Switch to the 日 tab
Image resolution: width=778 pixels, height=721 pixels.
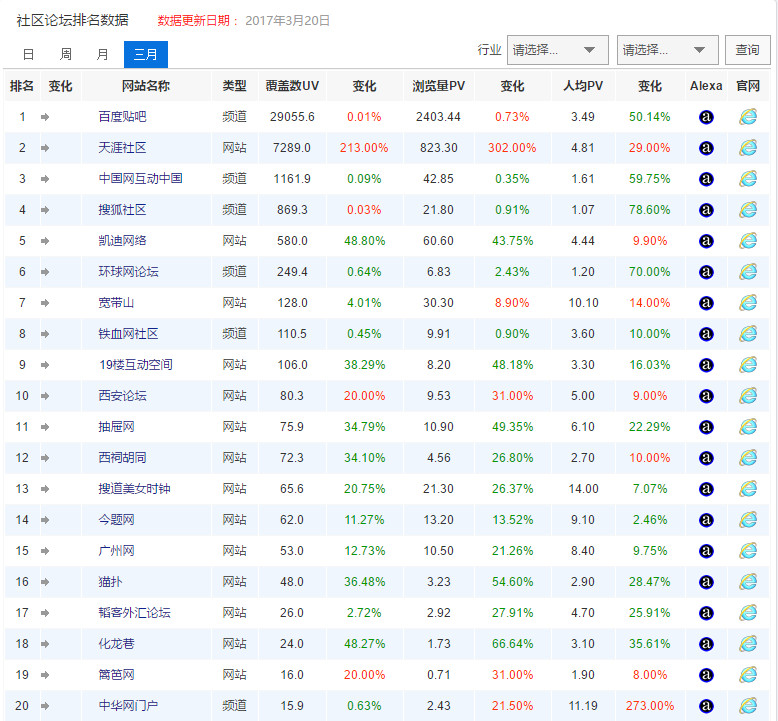pos(29,54)
